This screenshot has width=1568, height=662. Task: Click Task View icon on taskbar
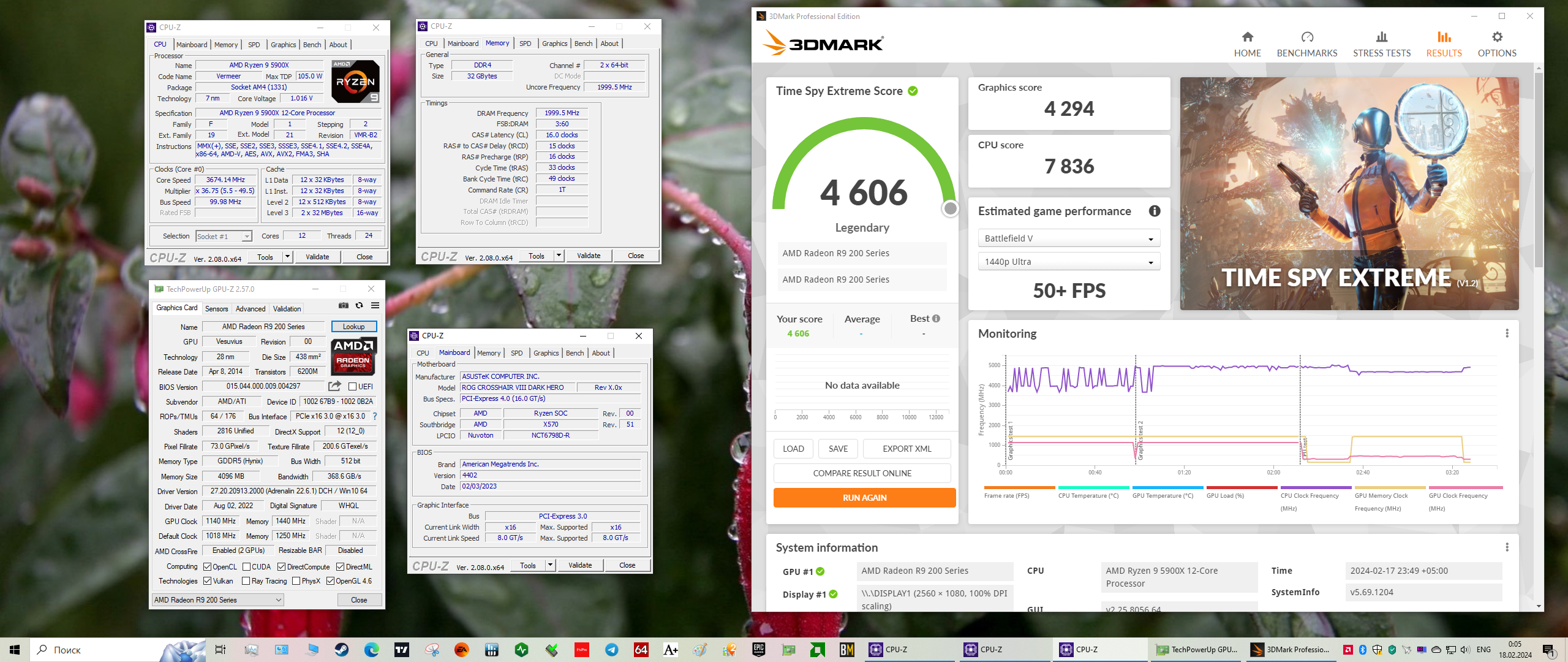221,650
